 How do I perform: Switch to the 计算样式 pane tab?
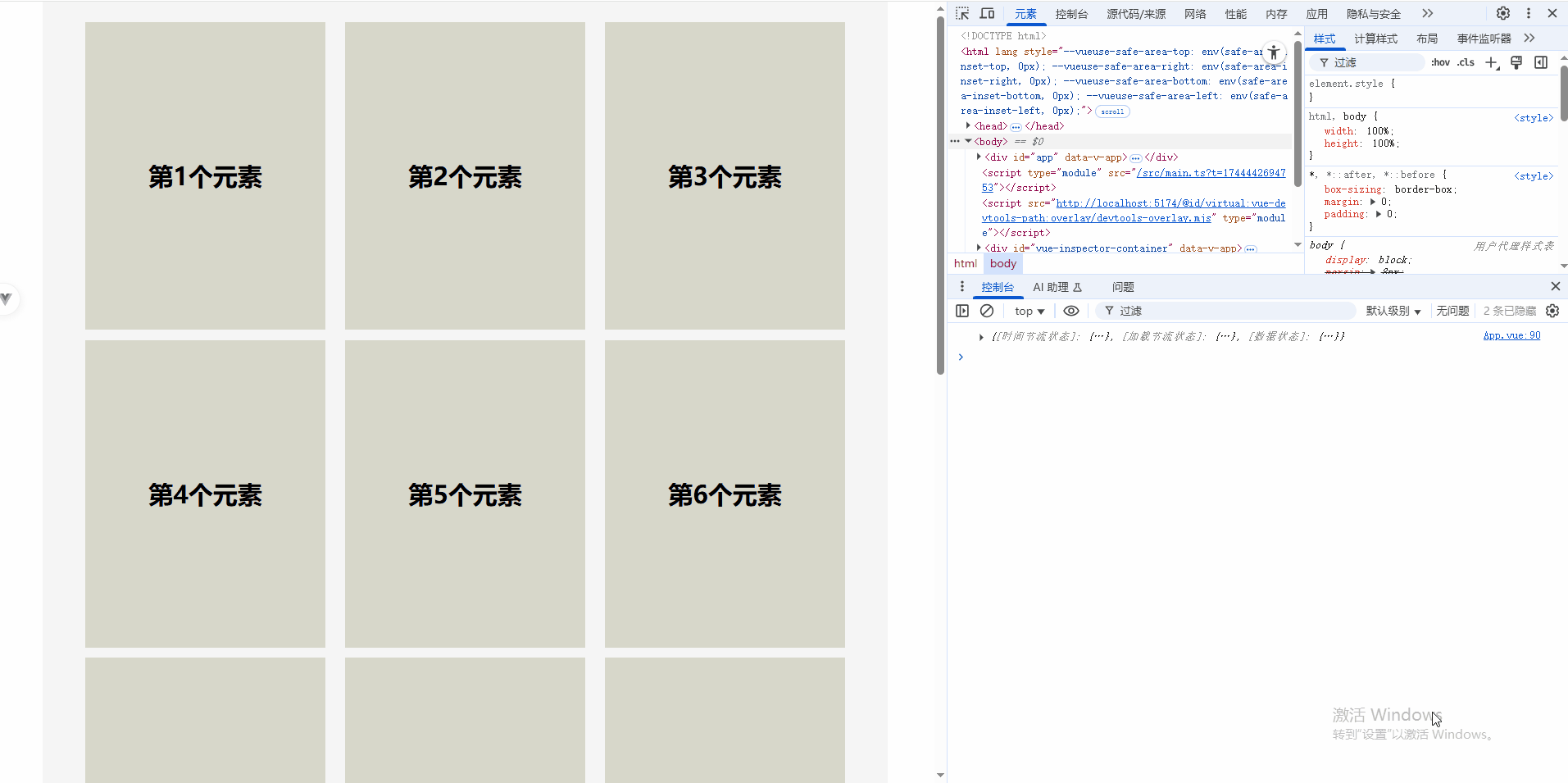click(x=1375, y=39)
